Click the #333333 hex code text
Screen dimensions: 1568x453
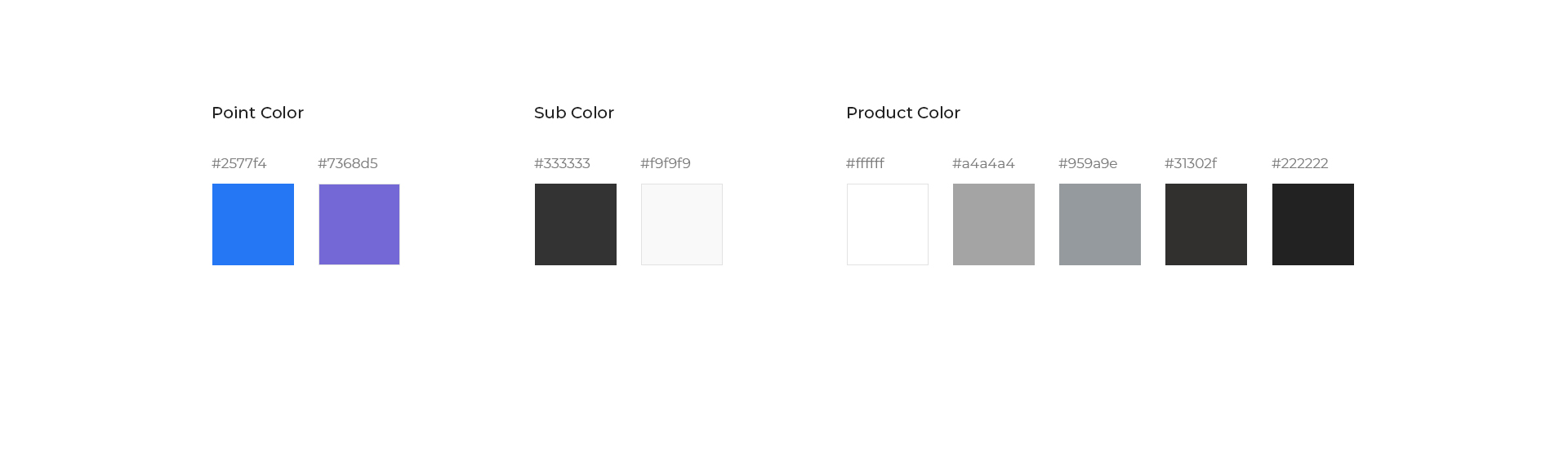tap(562, 163)
